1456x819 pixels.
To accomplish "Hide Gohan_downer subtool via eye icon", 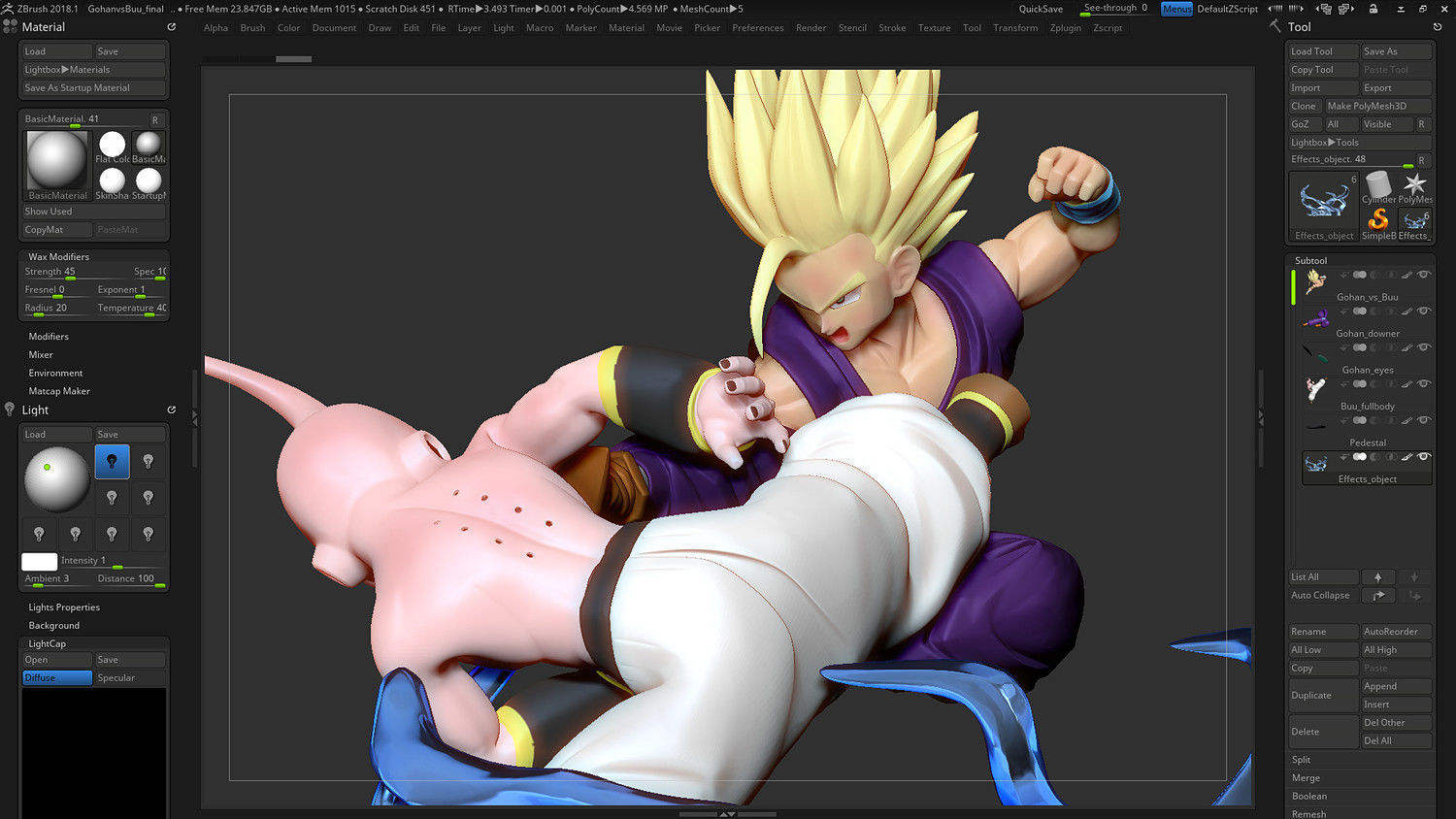I will click(1424, 311).
